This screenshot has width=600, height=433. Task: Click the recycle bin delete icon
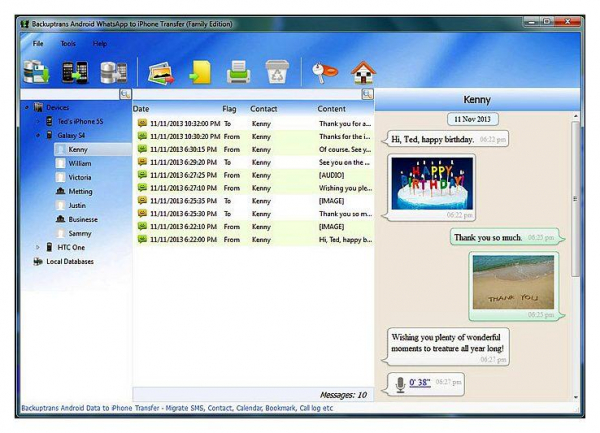277,72
